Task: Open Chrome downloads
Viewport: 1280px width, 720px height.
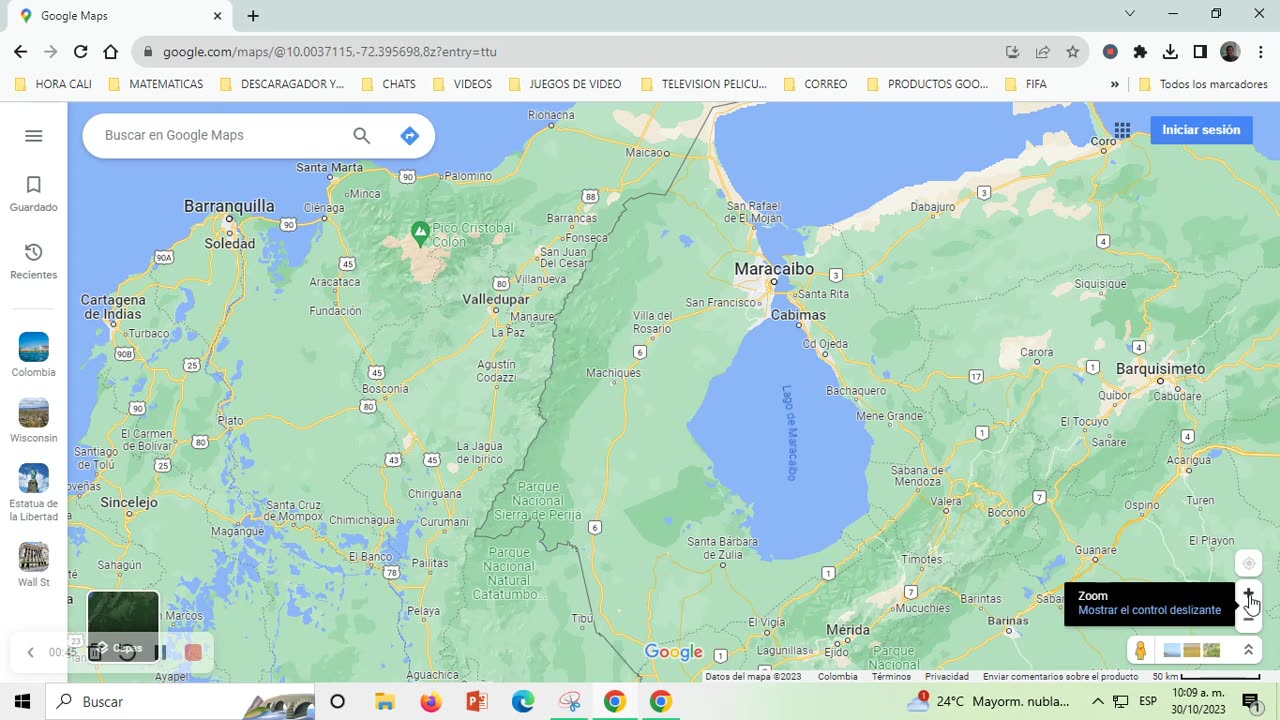Action: [1170, 52]
